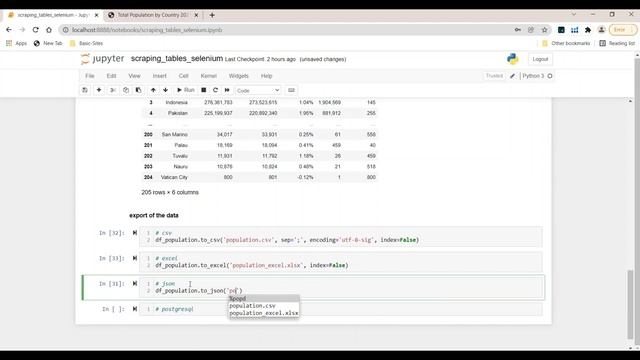Click the page vertical scrollbar thumb
The image size is (640, 360).
[630, 304]
